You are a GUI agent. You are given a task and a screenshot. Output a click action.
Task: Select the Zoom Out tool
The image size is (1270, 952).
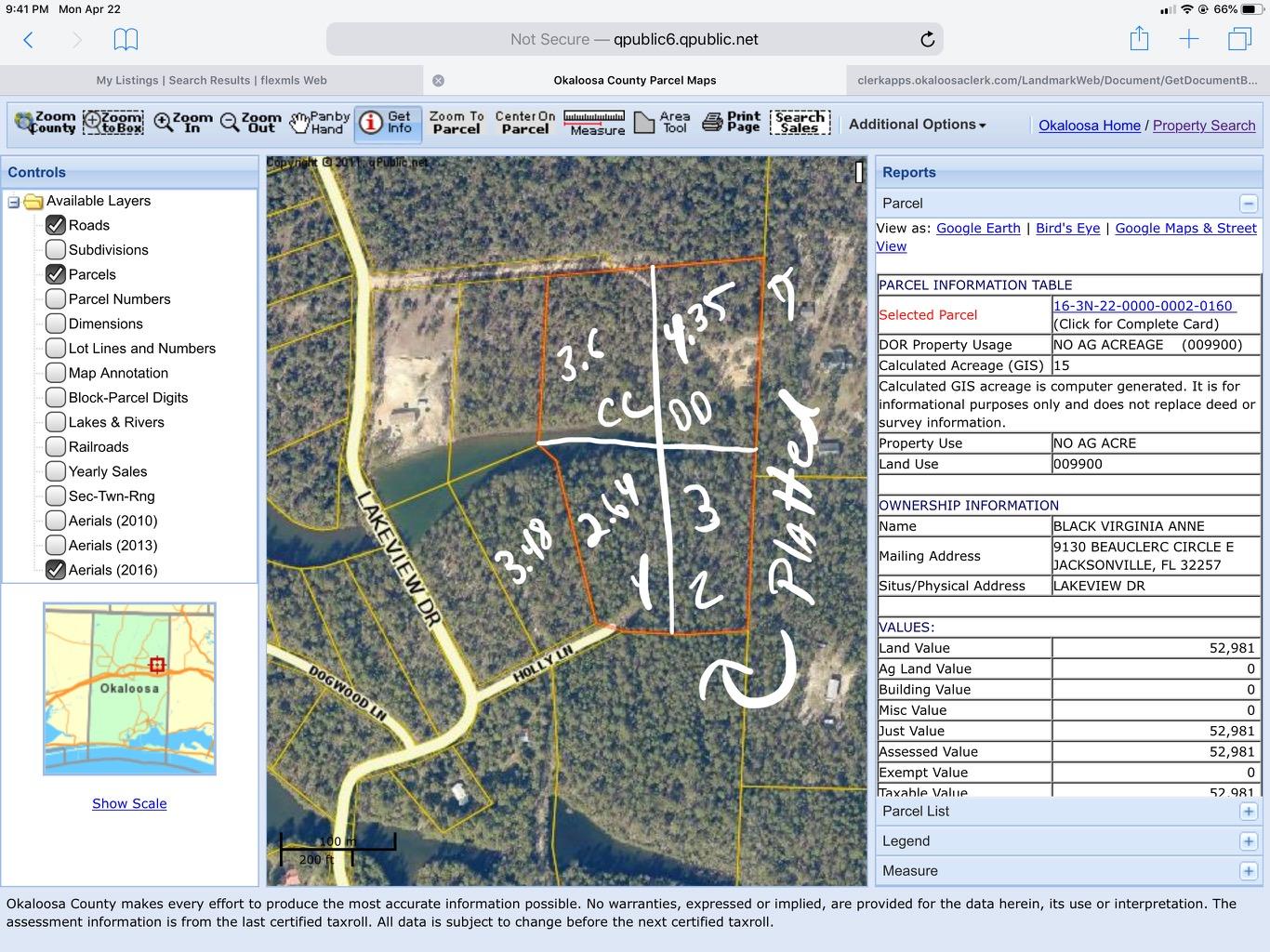[x=251, y=123]
